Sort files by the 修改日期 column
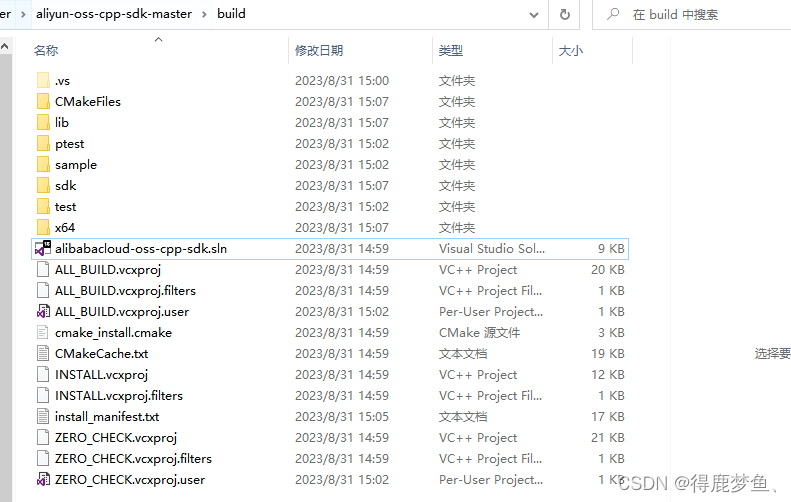791x502 pixels. coord(319,50)
